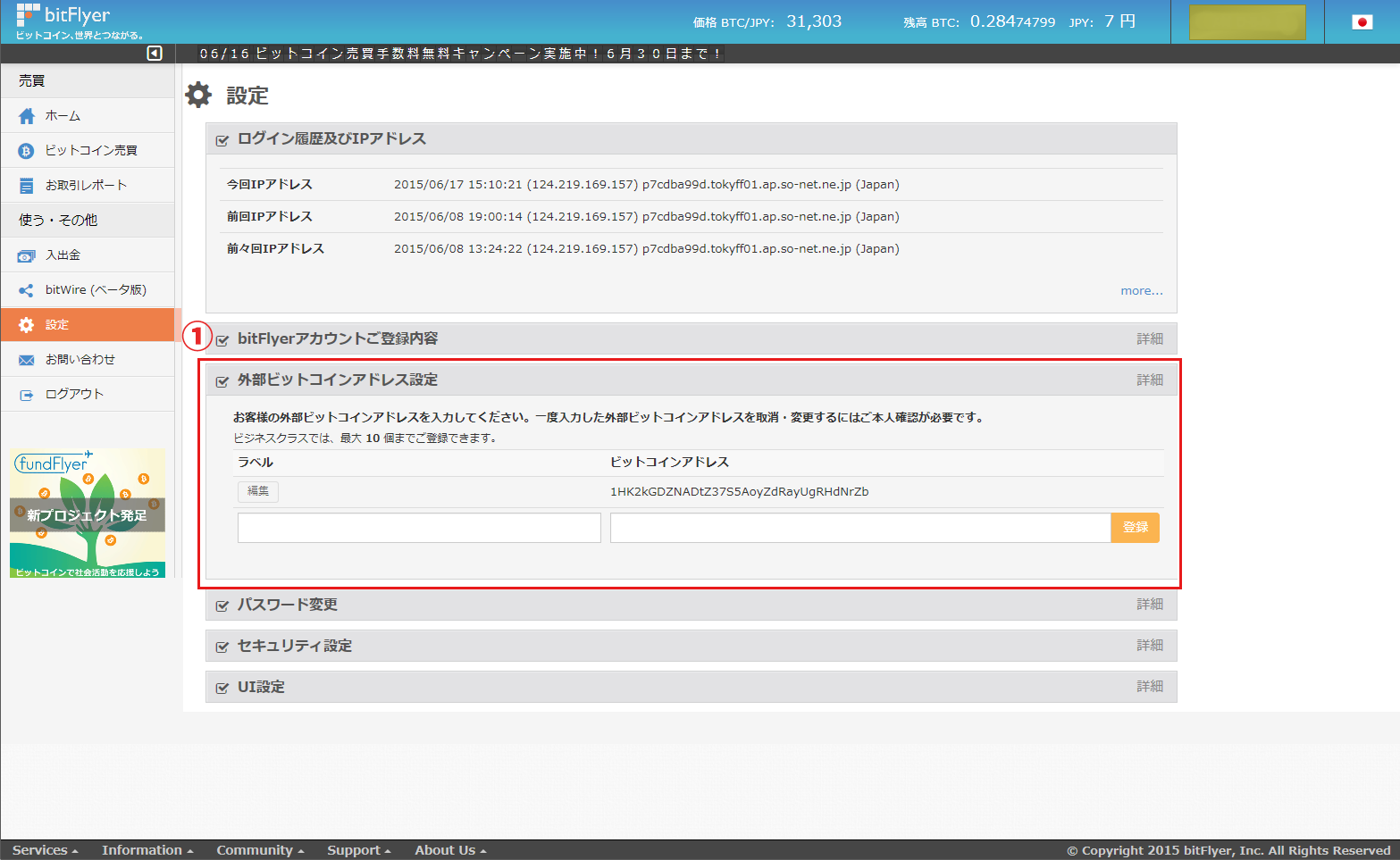Toggle checkbox of ログイン履歴及びIPアドレス section
The image size is (1400, 860).
[222, 140]
